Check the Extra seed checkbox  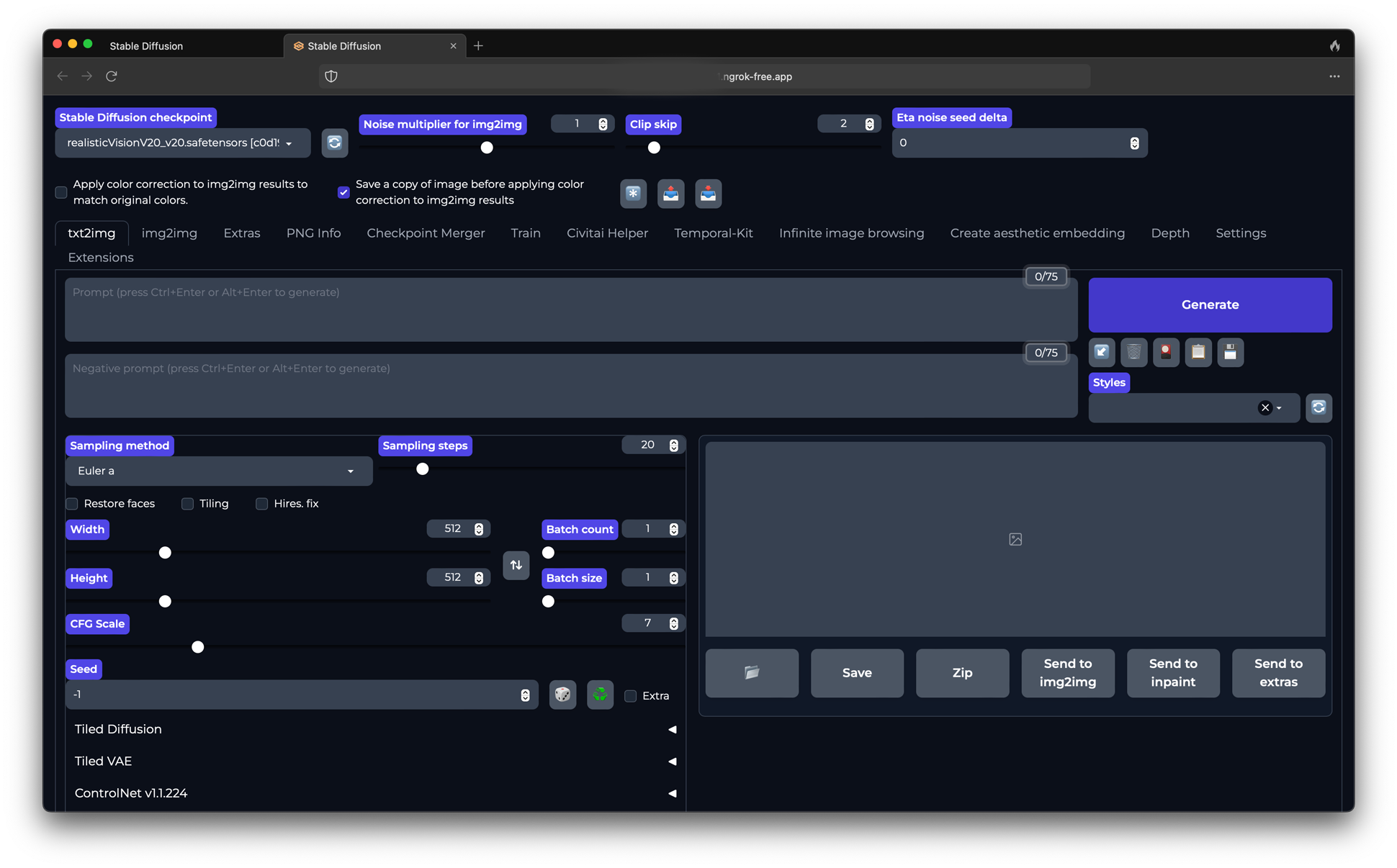631,696
